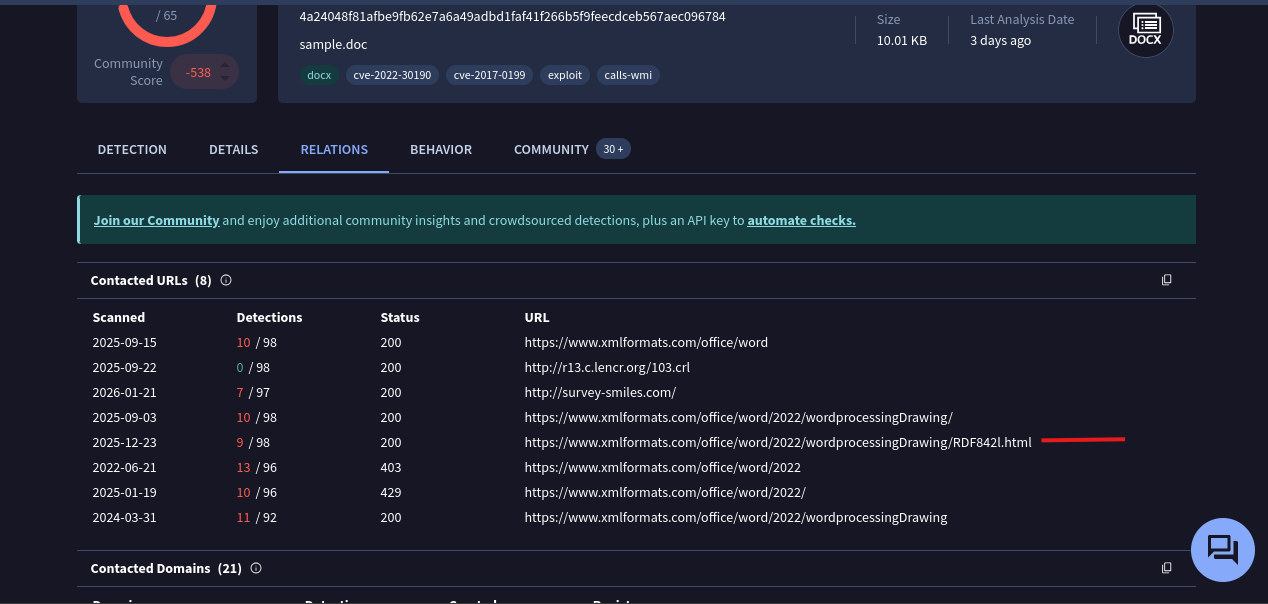Select the Relations tab
Image resolution: width=1268 pixels, height=604 pixels.
pos(334,149)
